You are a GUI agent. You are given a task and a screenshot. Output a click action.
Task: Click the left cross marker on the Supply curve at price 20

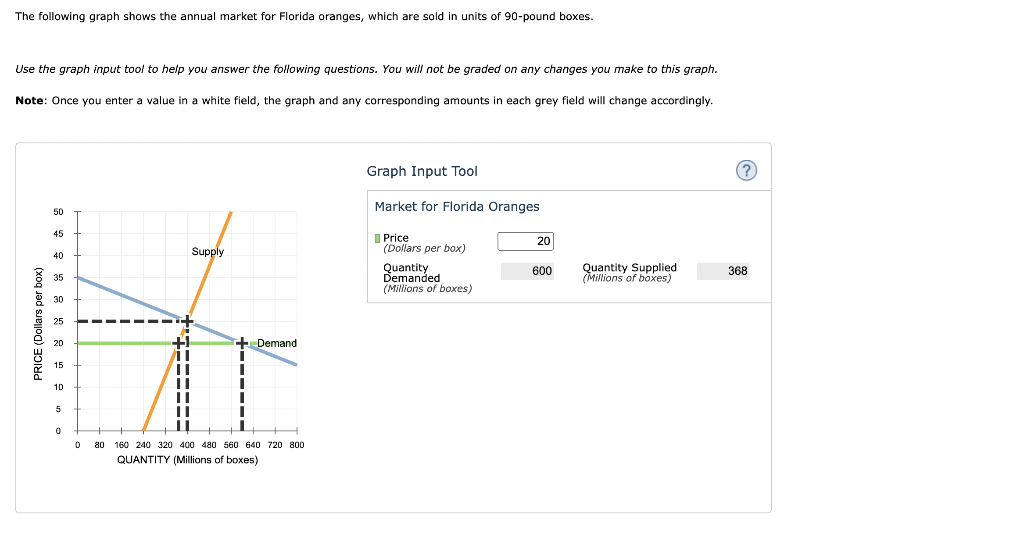(180, 343)
